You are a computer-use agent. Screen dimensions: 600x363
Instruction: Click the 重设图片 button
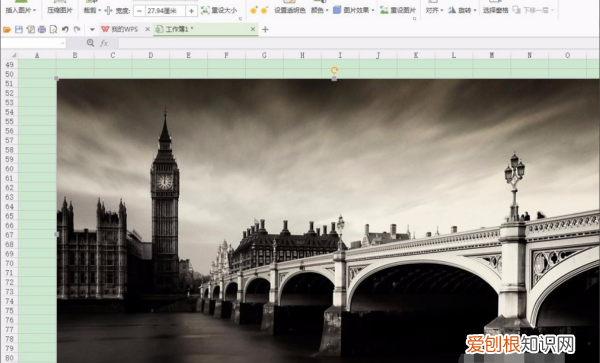tap(398, 10)
